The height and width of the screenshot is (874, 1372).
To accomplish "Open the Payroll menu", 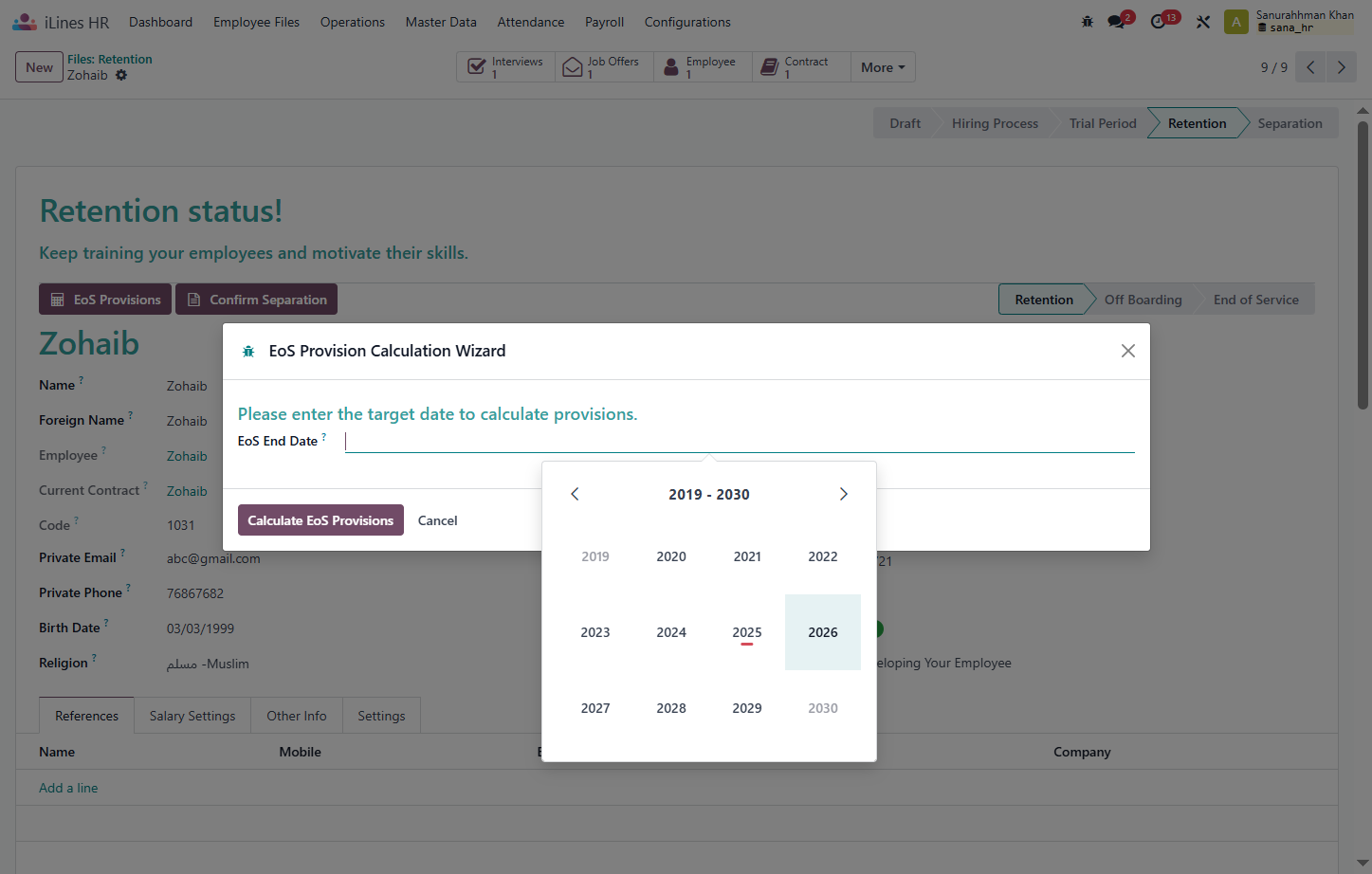I will pyautogui.click(x=605, y=22).
